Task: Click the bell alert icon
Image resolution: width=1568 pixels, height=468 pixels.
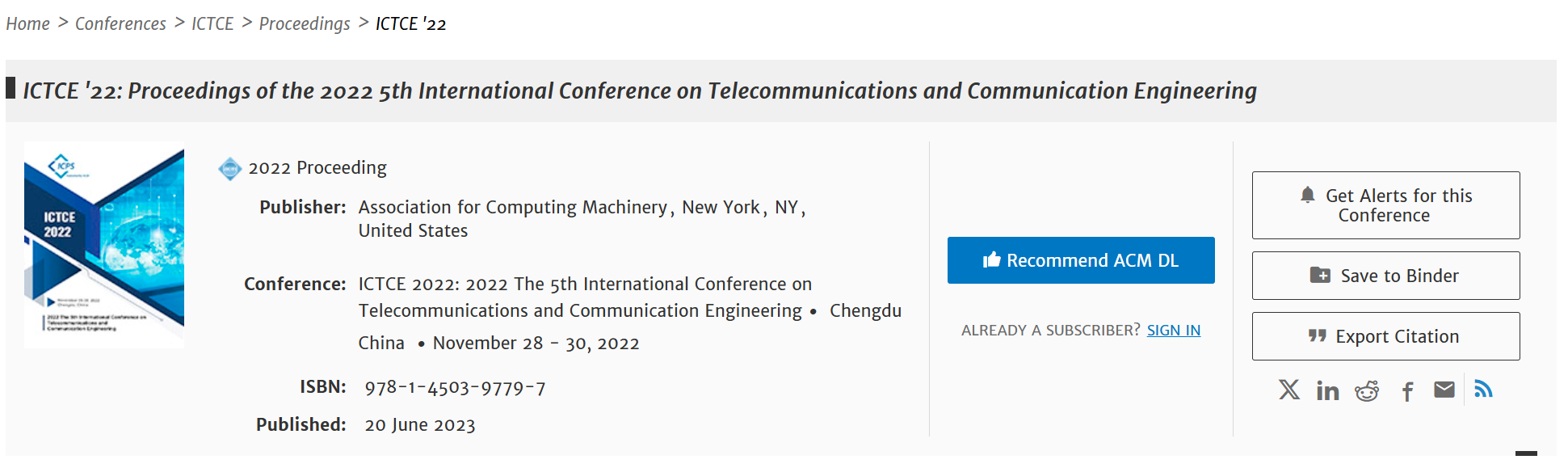Action: click(x=1308, y=195)
